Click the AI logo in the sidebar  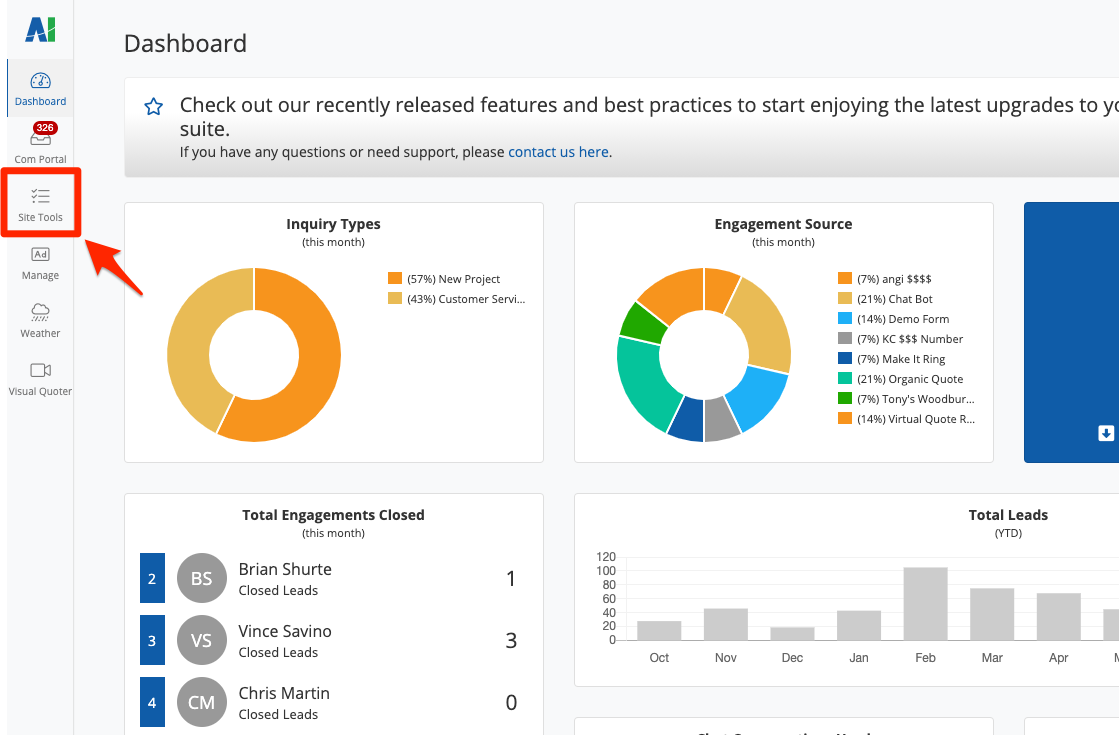point(40,31)
